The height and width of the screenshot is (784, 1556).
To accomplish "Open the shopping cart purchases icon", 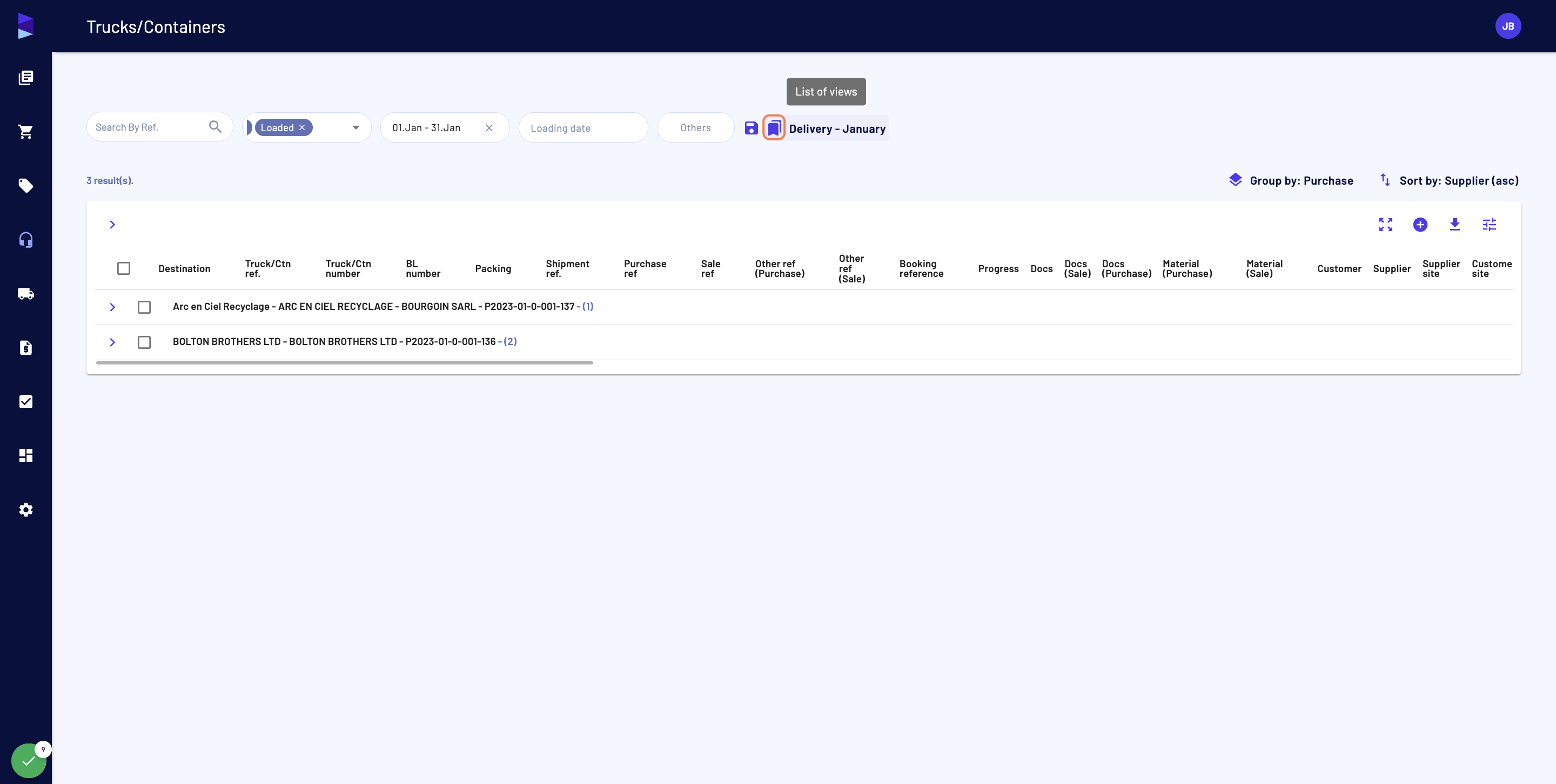I will coord(25,132).
